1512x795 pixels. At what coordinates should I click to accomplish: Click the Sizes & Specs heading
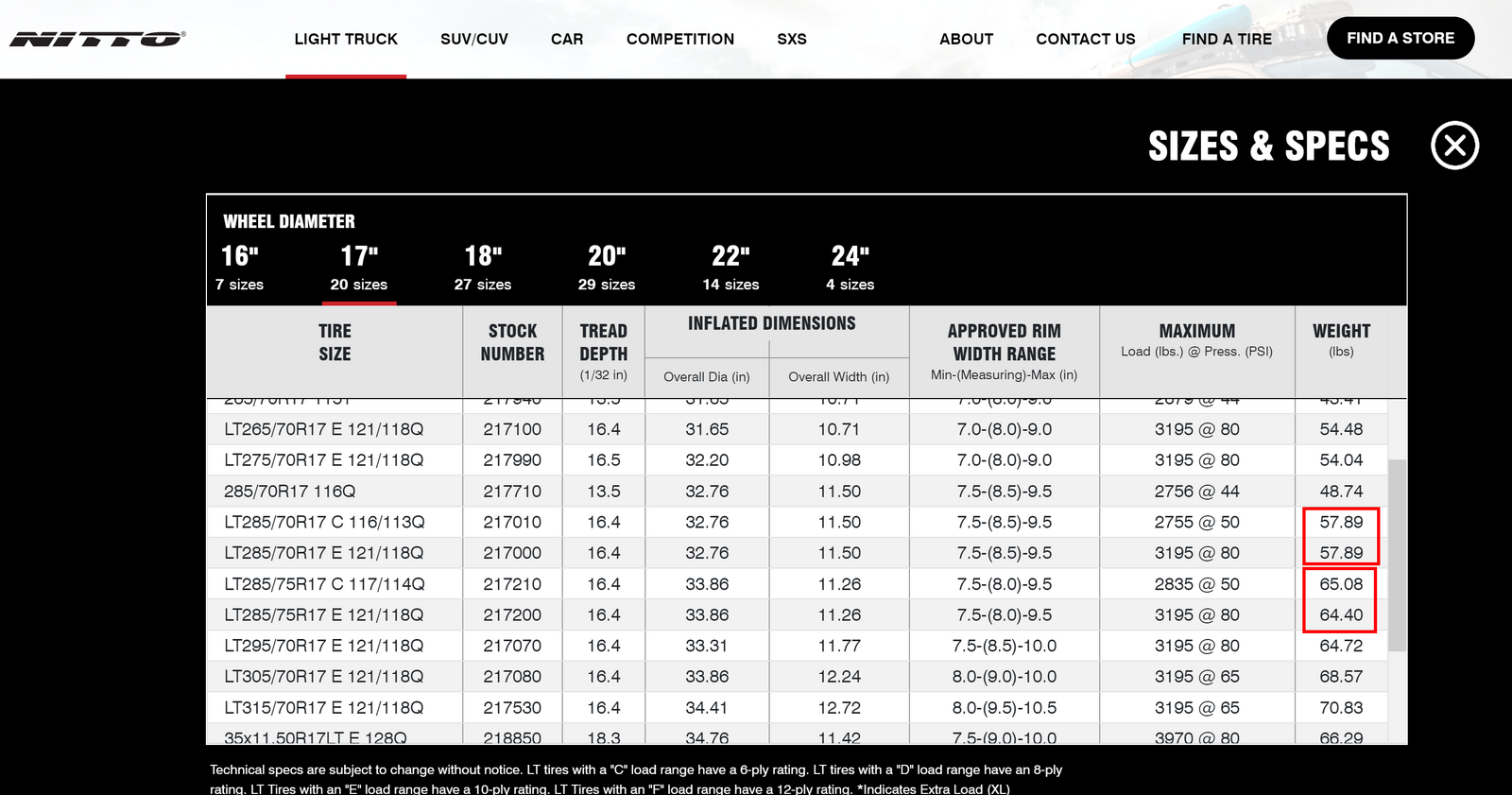tap(1269, 147)
